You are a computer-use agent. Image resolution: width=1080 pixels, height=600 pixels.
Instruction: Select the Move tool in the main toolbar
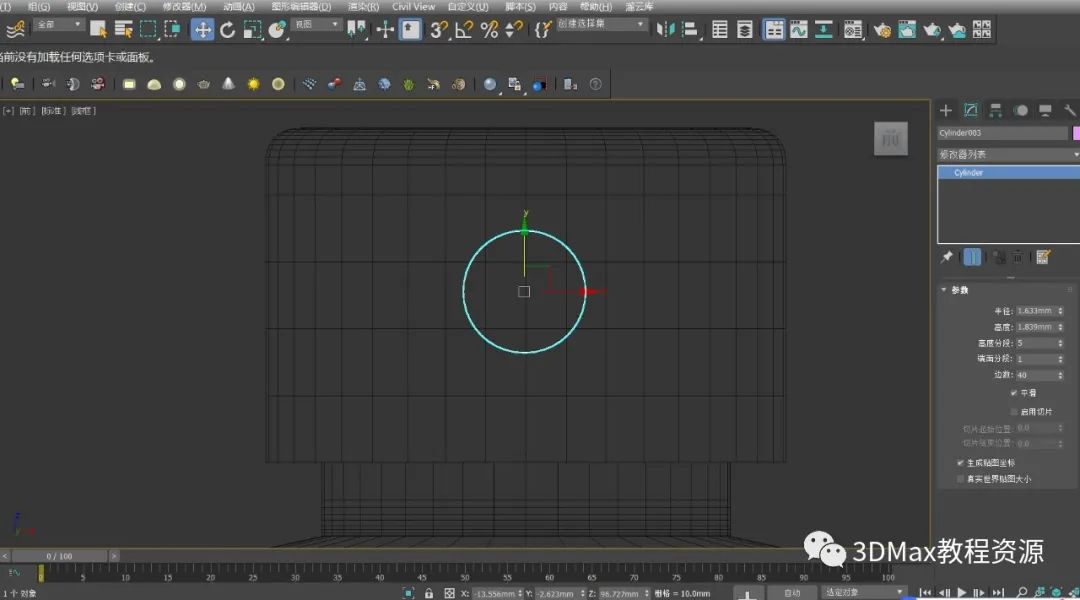click(x=202, y=29)
